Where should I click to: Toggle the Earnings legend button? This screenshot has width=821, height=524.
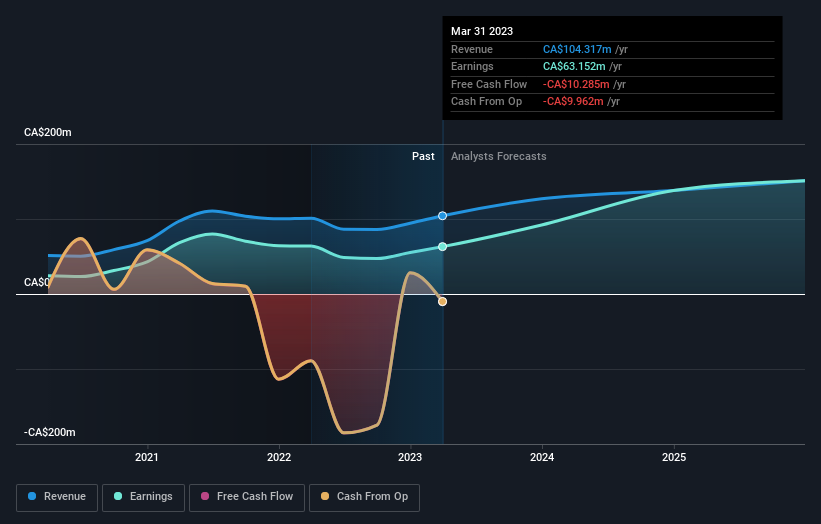coord(143,497)
